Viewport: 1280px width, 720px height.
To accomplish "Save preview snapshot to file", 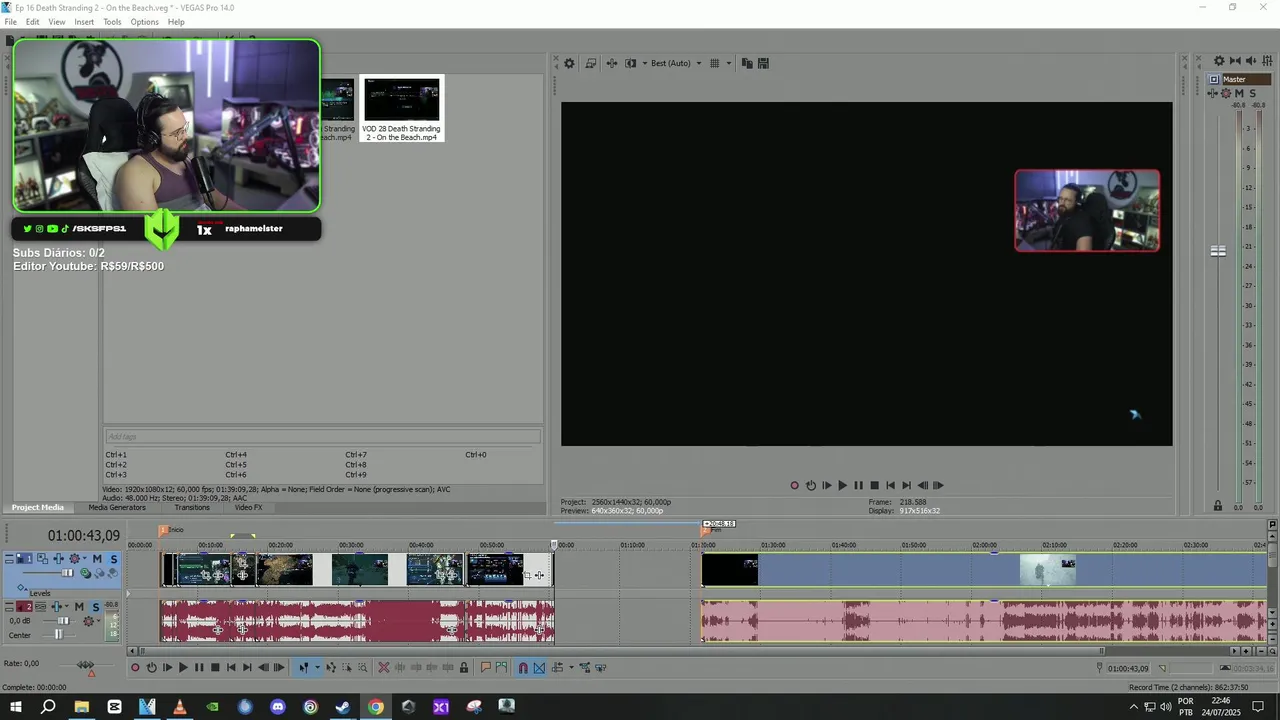I will 763,63.
